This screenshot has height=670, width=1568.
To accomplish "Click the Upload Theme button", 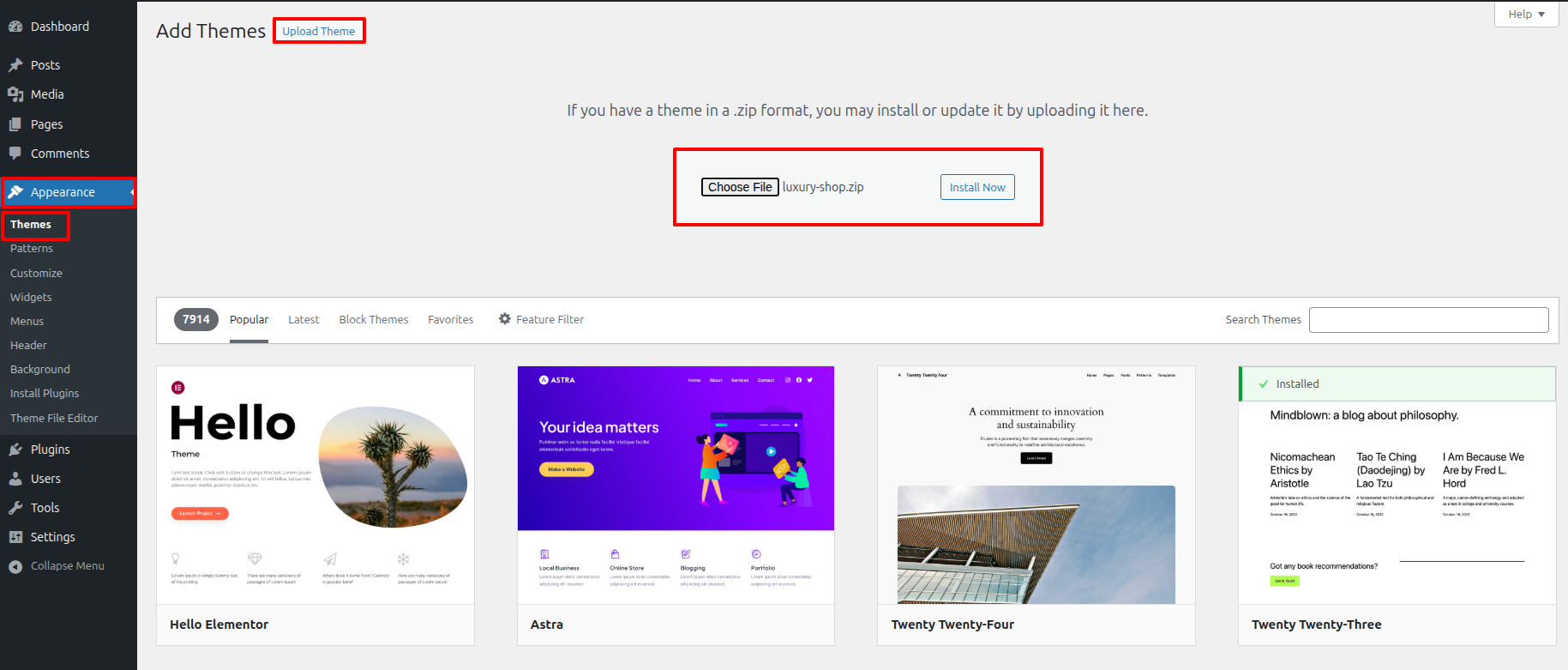I will click(x=319, y=31).
